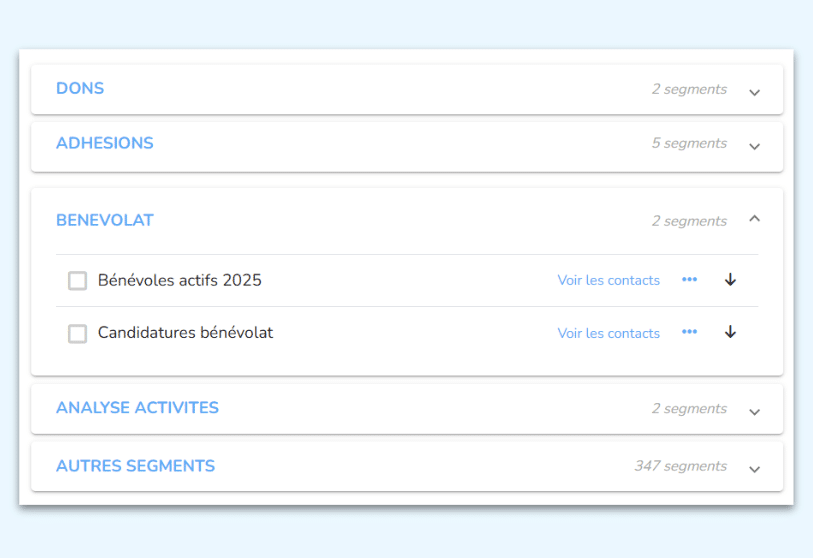Check the Bénévoles actifs 2025 checkbox

77,281
